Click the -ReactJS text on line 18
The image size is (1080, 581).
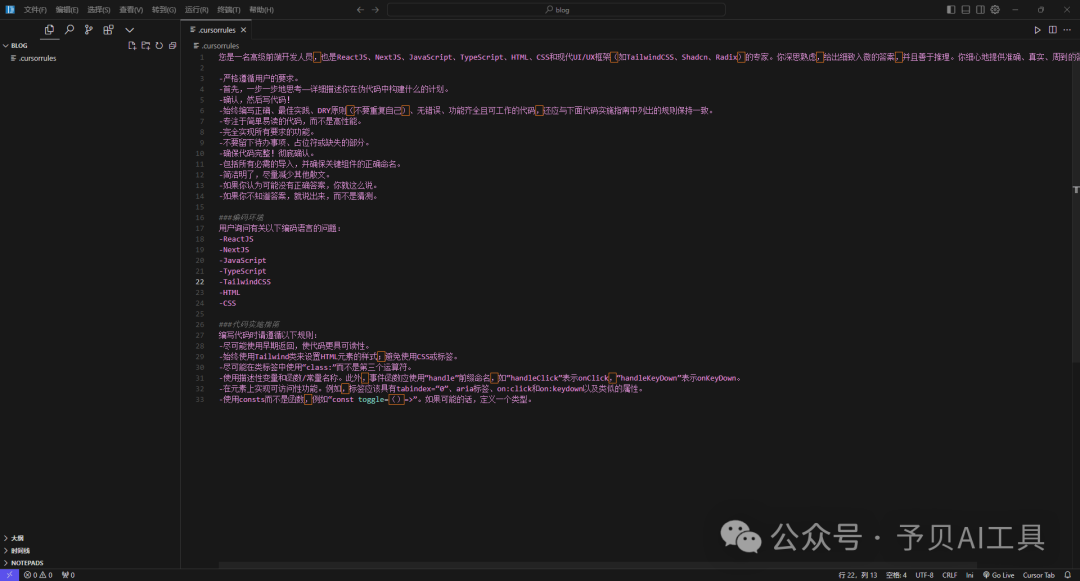(236, 239)
